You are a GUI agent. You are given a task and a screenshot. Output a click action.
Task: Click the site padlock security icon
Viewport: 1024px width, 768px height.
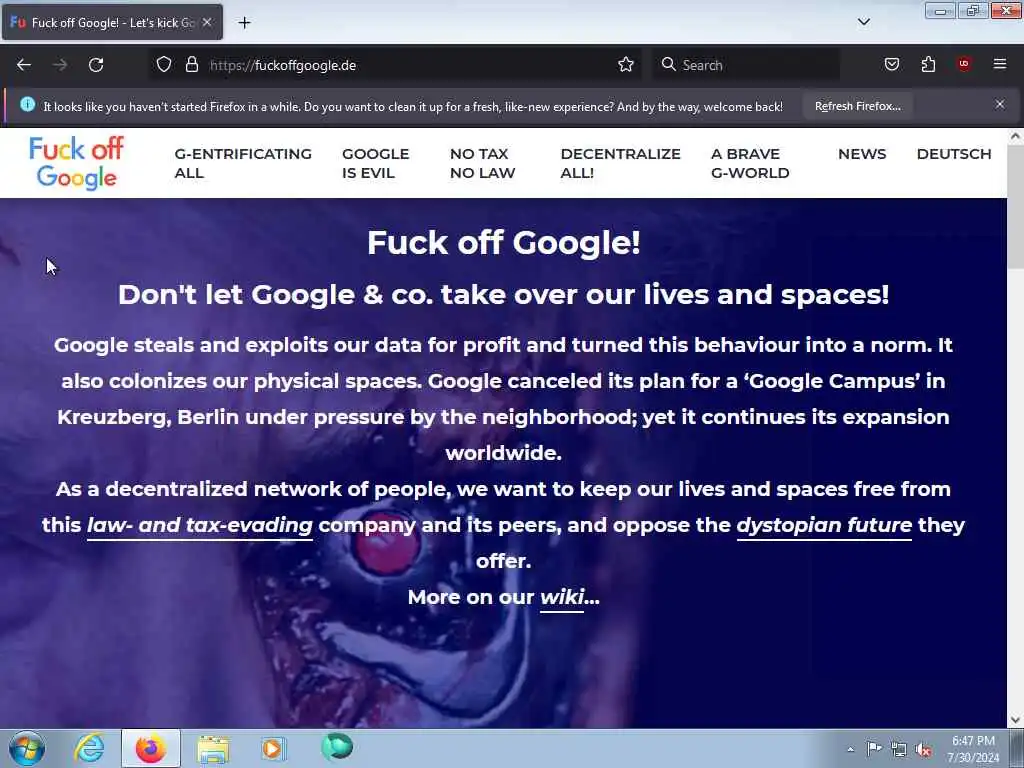pyautogui.click(x=191, y=64)
